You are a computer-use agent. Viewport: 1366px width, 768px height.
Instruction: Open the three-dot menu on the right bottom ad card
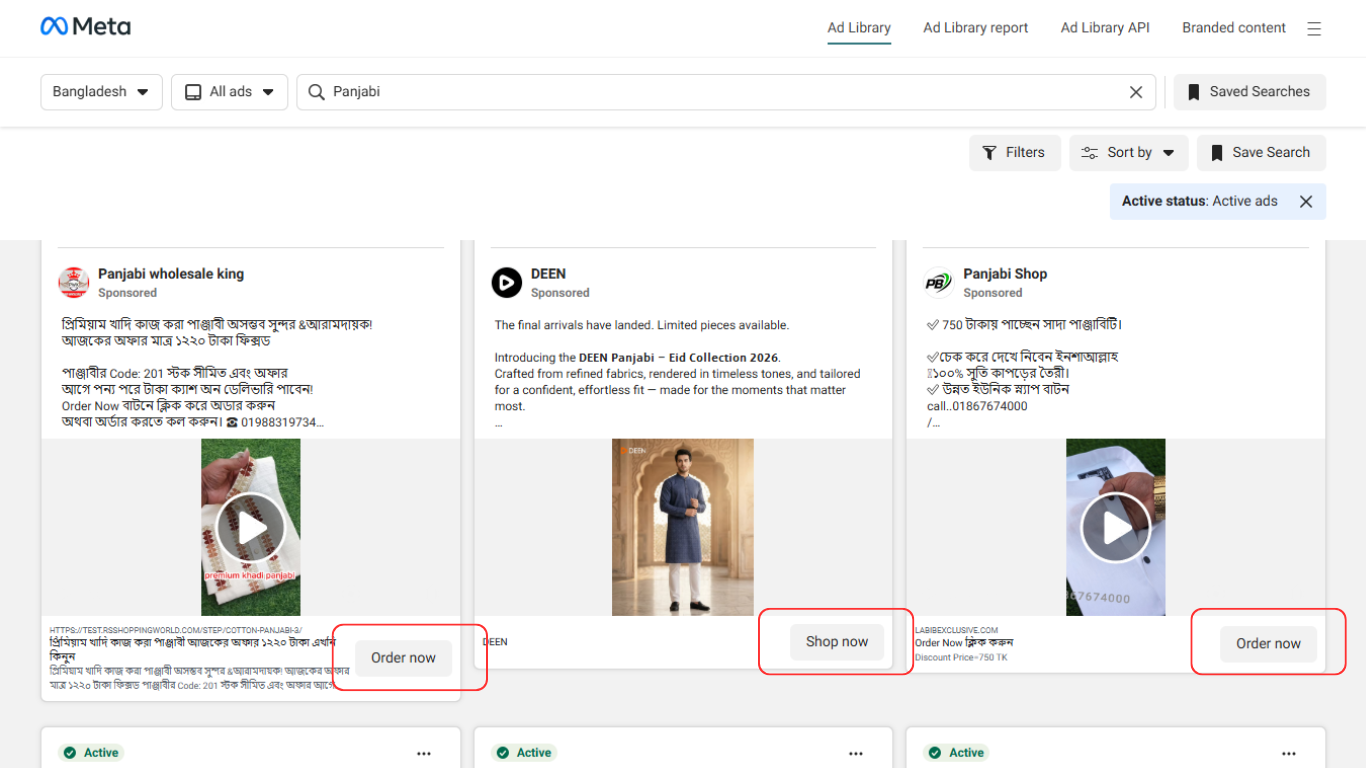(x=1289, y=753)
